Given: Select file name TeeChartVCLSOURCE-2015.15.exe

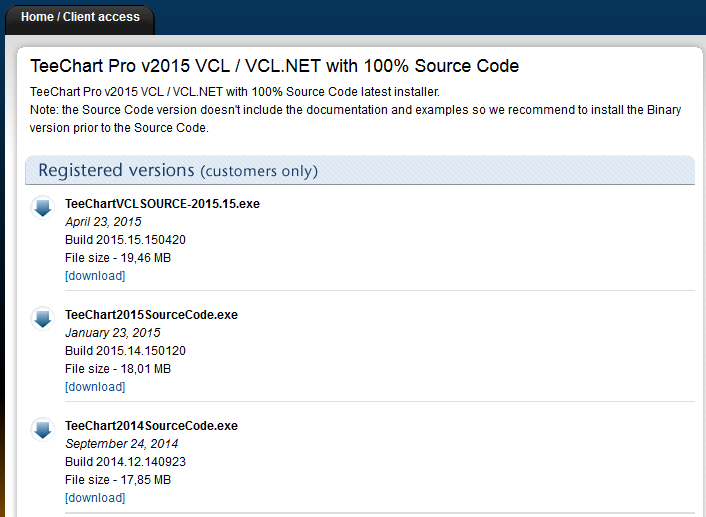Looking at the screenshot, I should [162, 204].
